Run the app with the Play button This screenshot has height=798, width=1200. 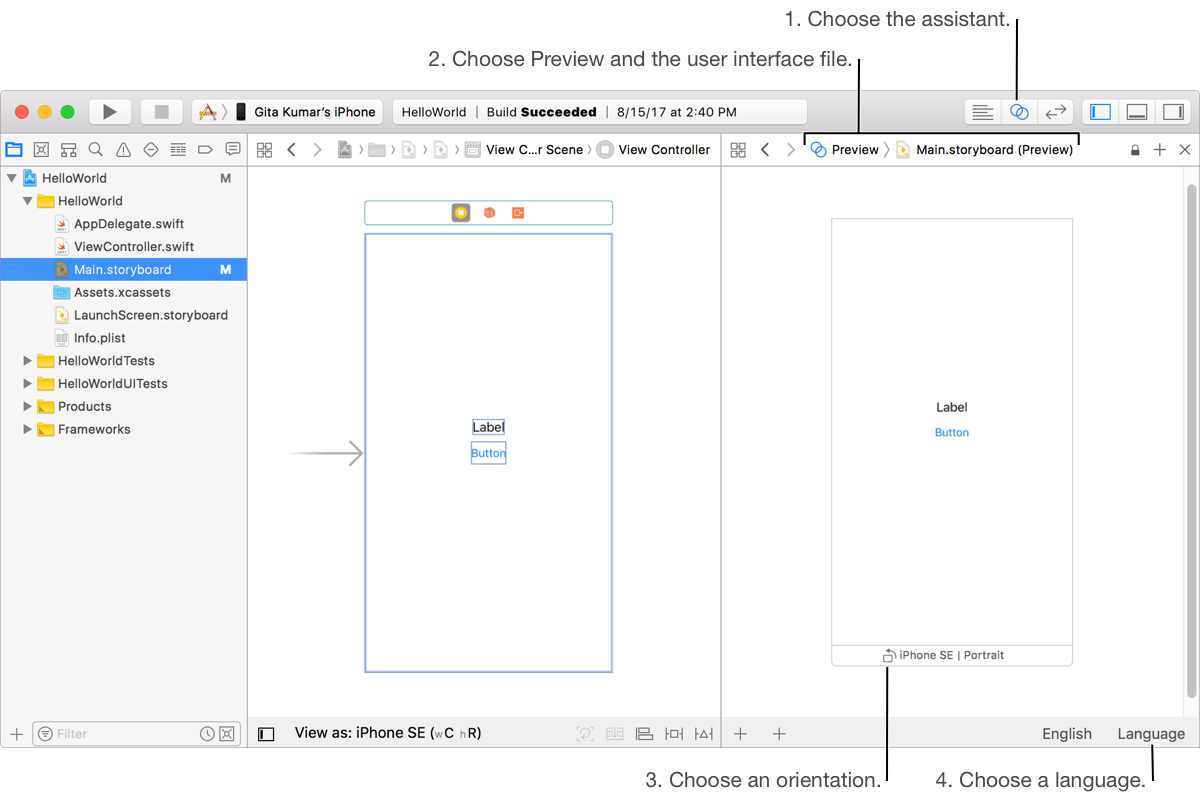pyautogui.click(x=110, y=112)
